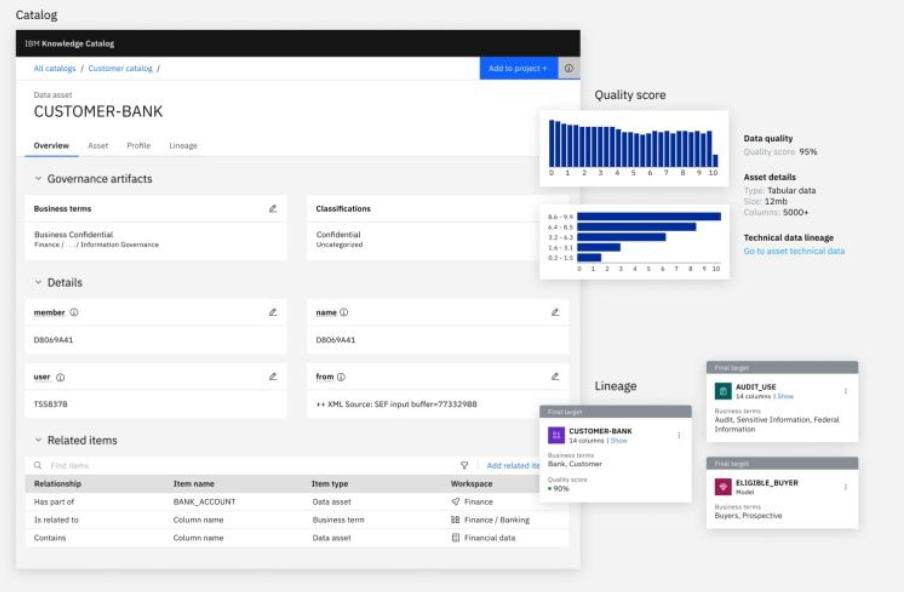
Task: Click the 'Business Confidential' business term
Action: [74, 235]
